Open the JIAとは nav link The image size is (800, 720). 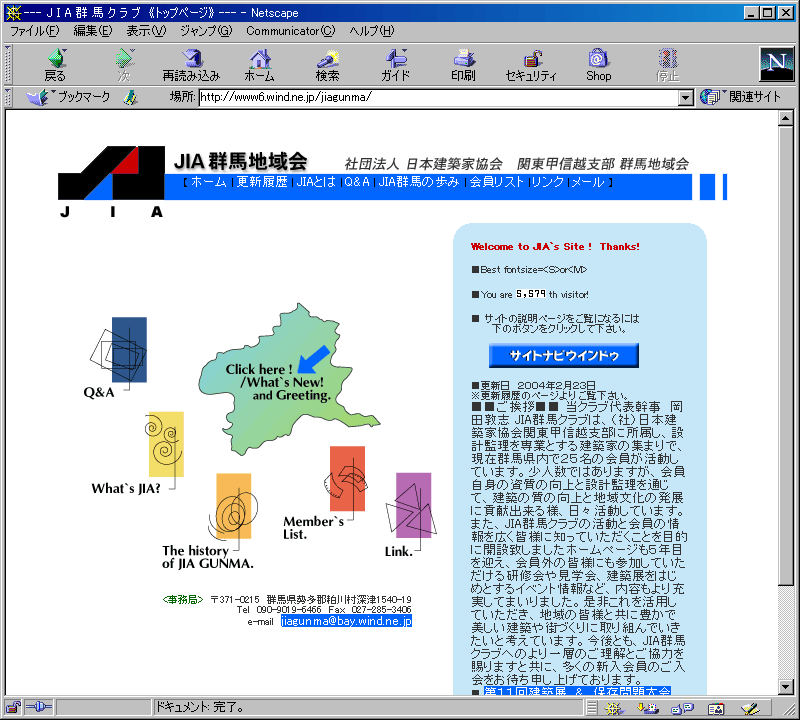[316, 182]
